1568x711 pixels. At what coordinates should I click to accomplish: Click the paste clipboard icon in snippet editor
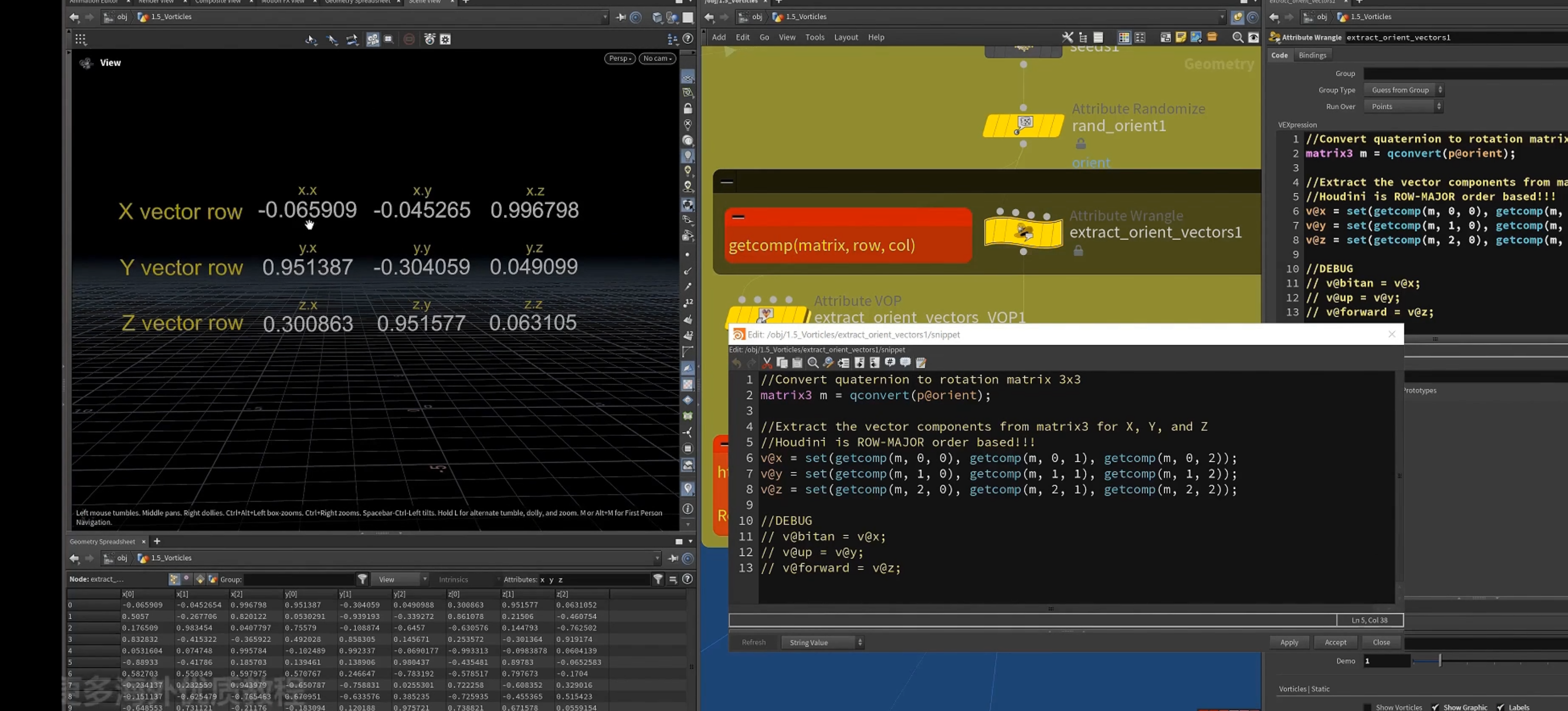pos(797,363)
